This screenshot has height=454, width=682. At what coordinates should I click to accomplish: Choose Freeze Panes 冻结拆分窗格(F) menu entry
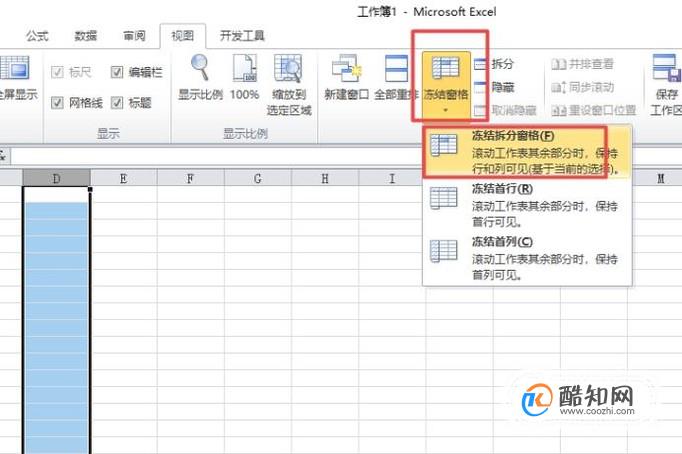527,151
